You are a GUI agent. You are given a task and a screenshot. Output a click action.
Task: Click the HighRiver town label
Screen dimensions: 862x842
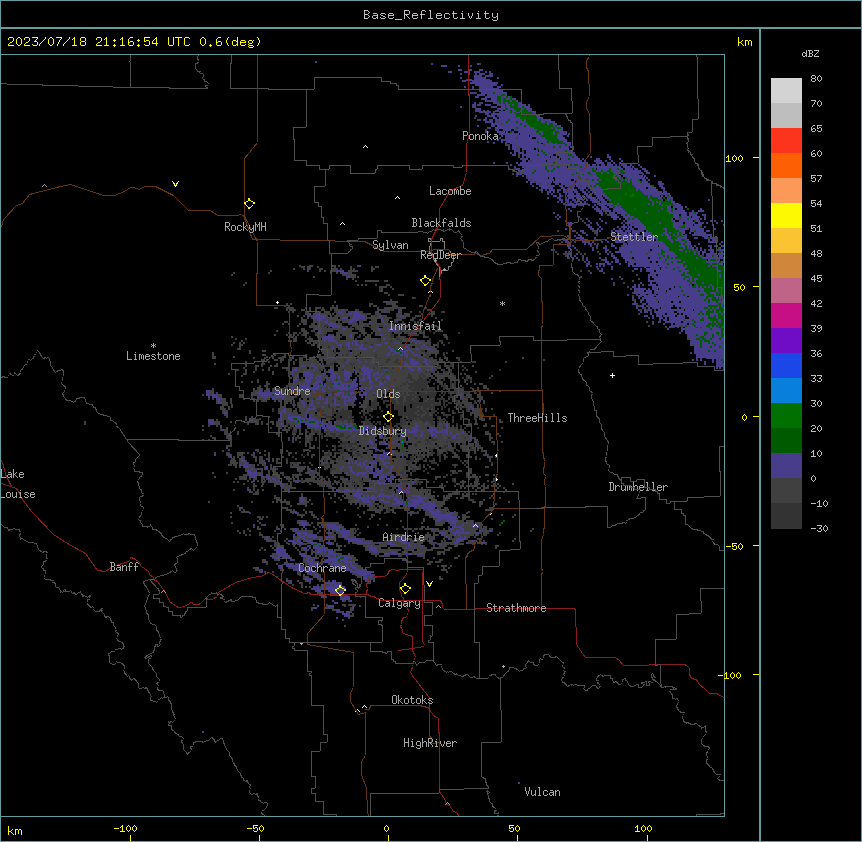tap(429, 743)
